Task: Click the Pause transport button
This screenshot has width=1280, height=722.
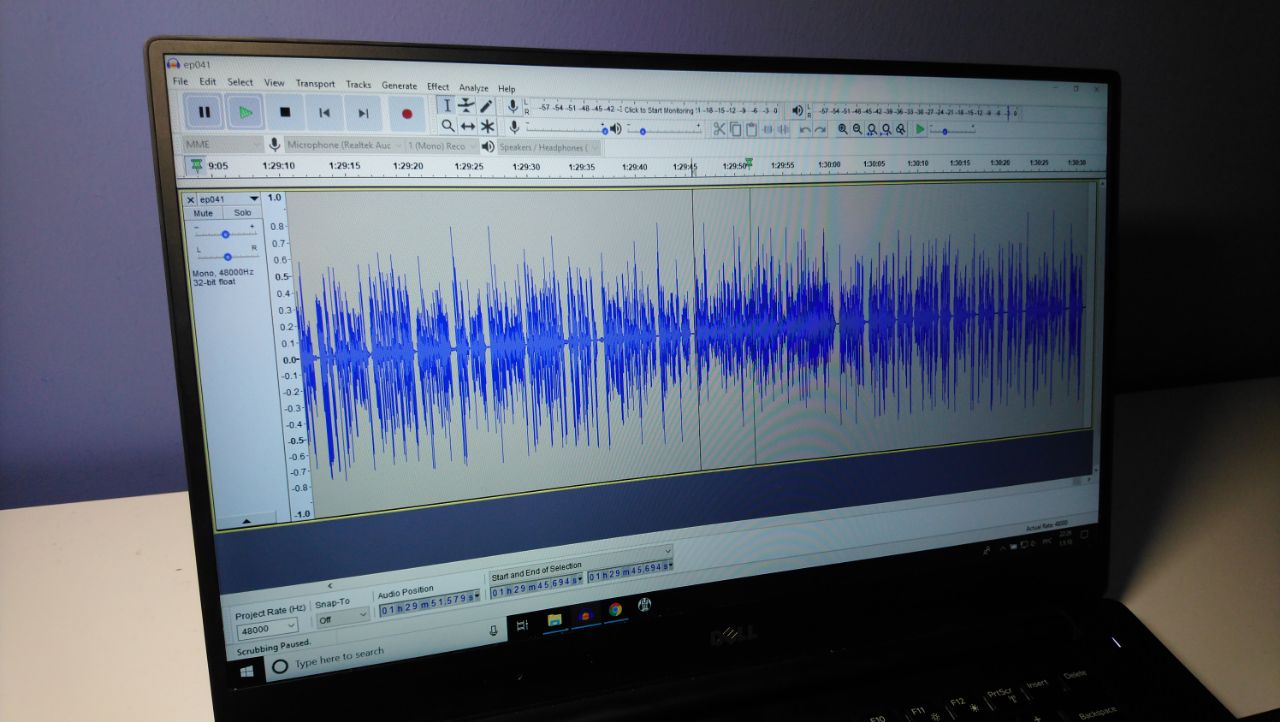Action: (204, 112)
